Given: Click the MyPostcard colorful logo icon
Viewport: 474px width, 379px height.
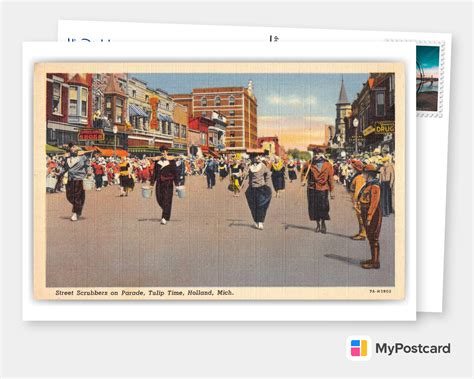Looking at the screenshot, I should 359,348.
